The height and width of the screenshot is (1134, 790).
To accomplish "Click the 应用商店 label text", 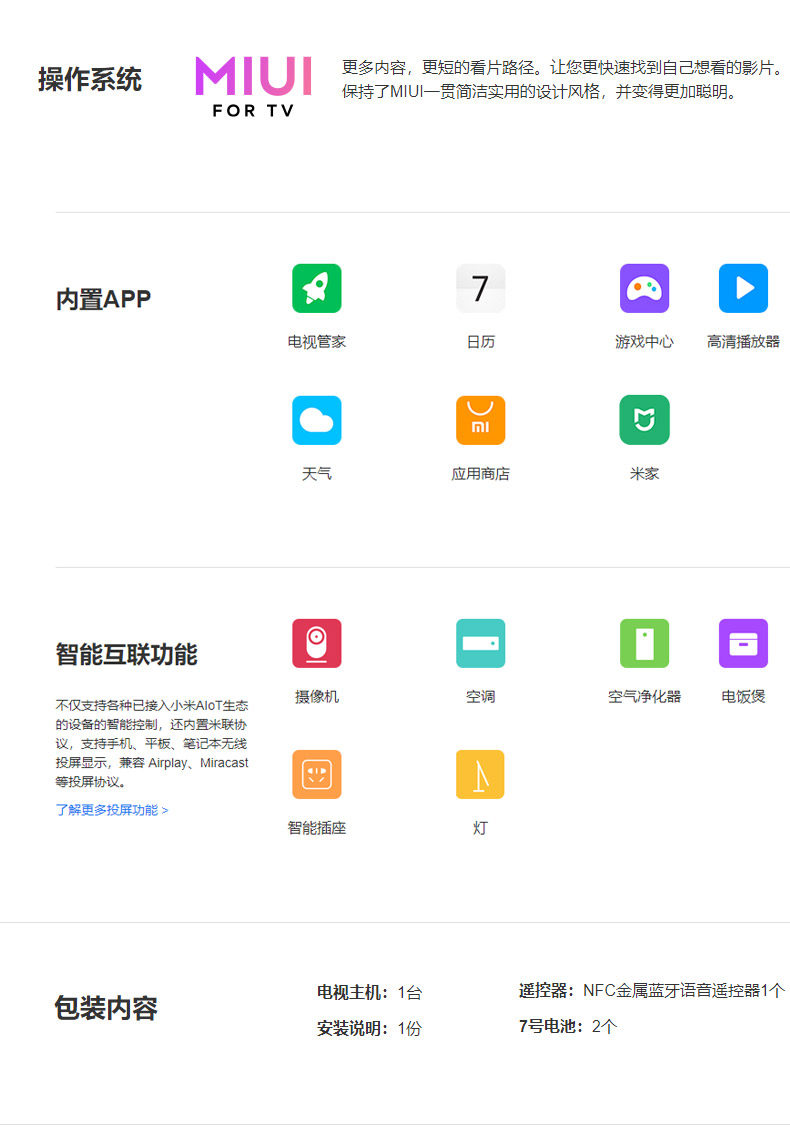I will click(480, 474).
